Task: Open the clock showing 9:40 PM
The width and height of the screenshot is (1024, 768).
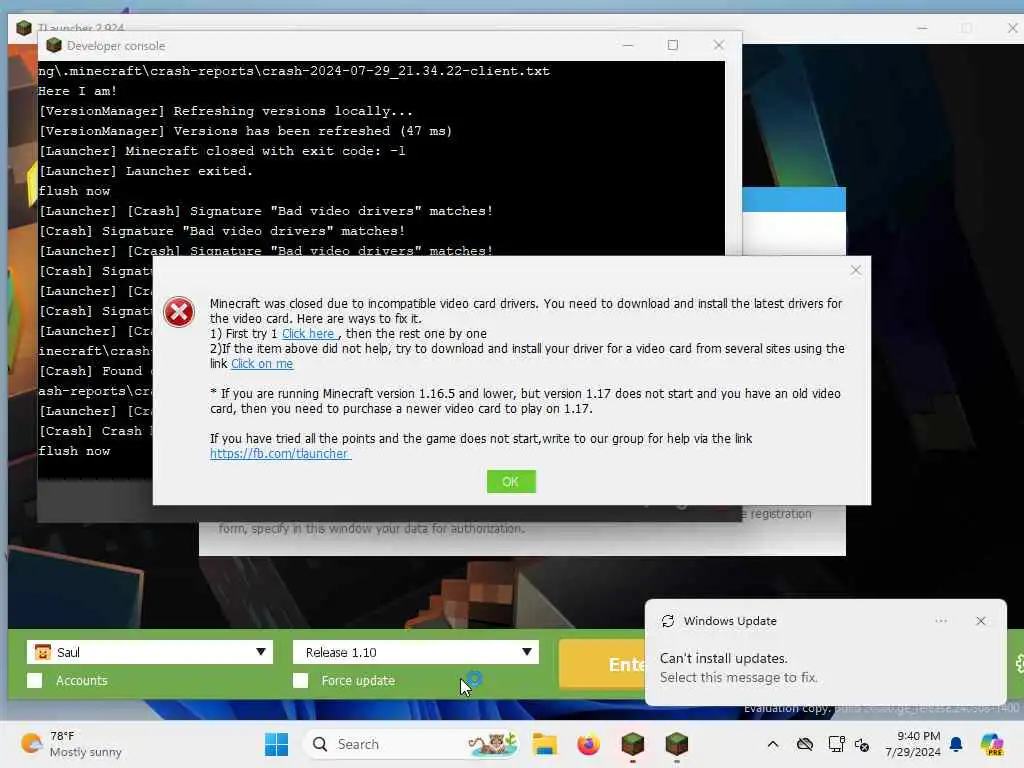Action: point(912,744)
